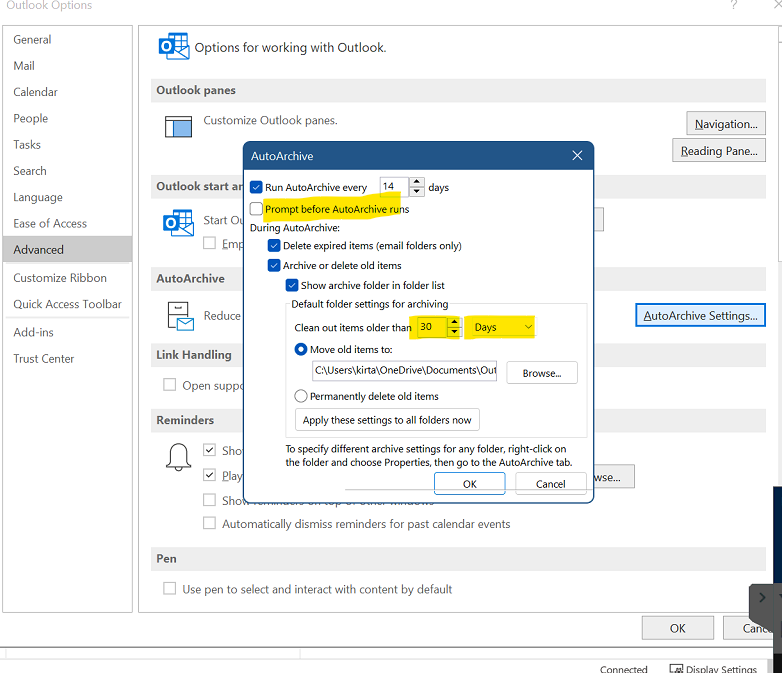Click the Link Handling section heading
Image resolution: width=782 pixels, height=673 pixels.
194,355
